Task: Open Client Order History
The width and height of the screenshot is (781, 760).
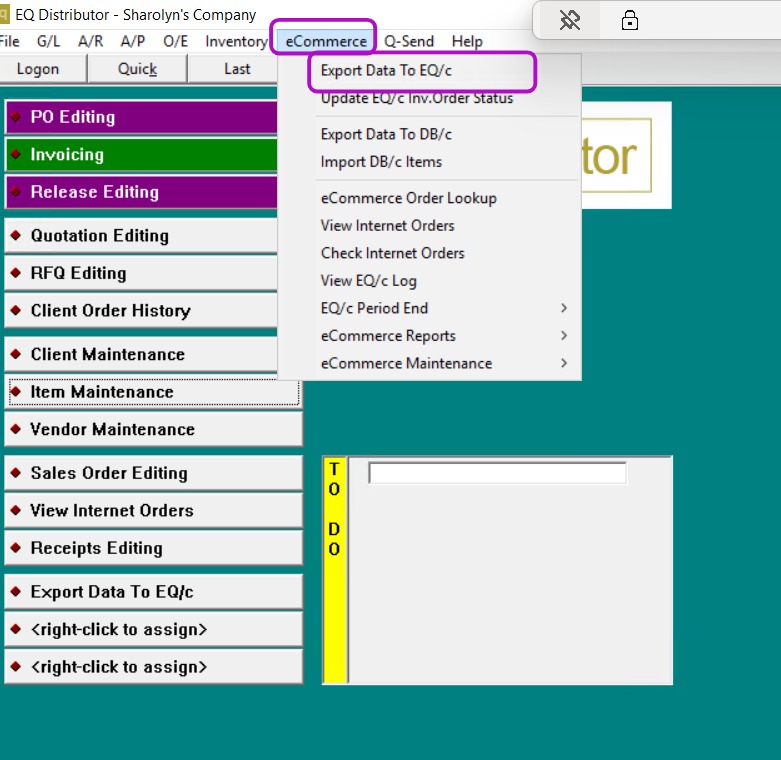Action: pyautogui.click(x=141, y=311)
